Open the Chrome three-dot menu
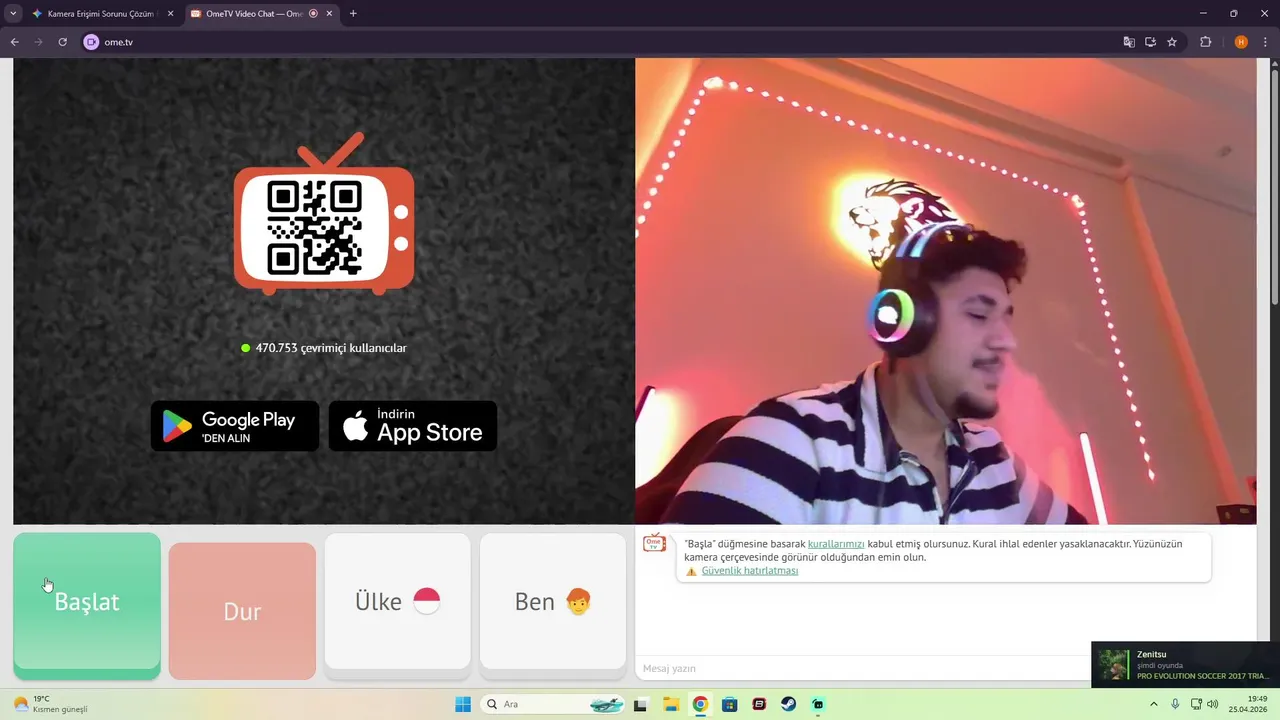1280x720 pixels. click(x=1265, y=42)
